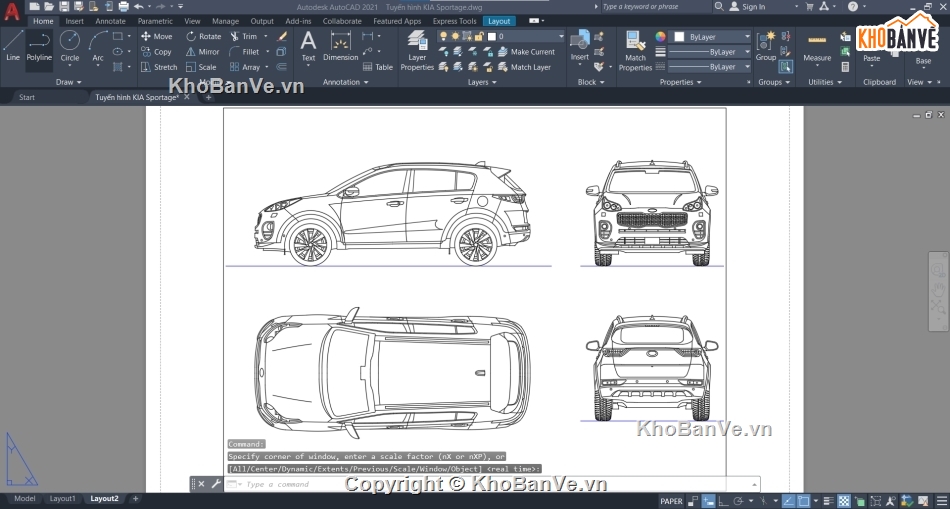Click the Plot printer icon
The width and height of the screenshot is (950, 509).
[124, 7]
